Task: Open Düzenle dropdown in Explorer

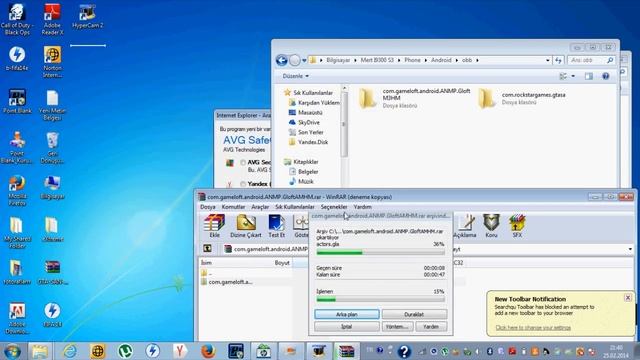Action: [x=296, y=76]
